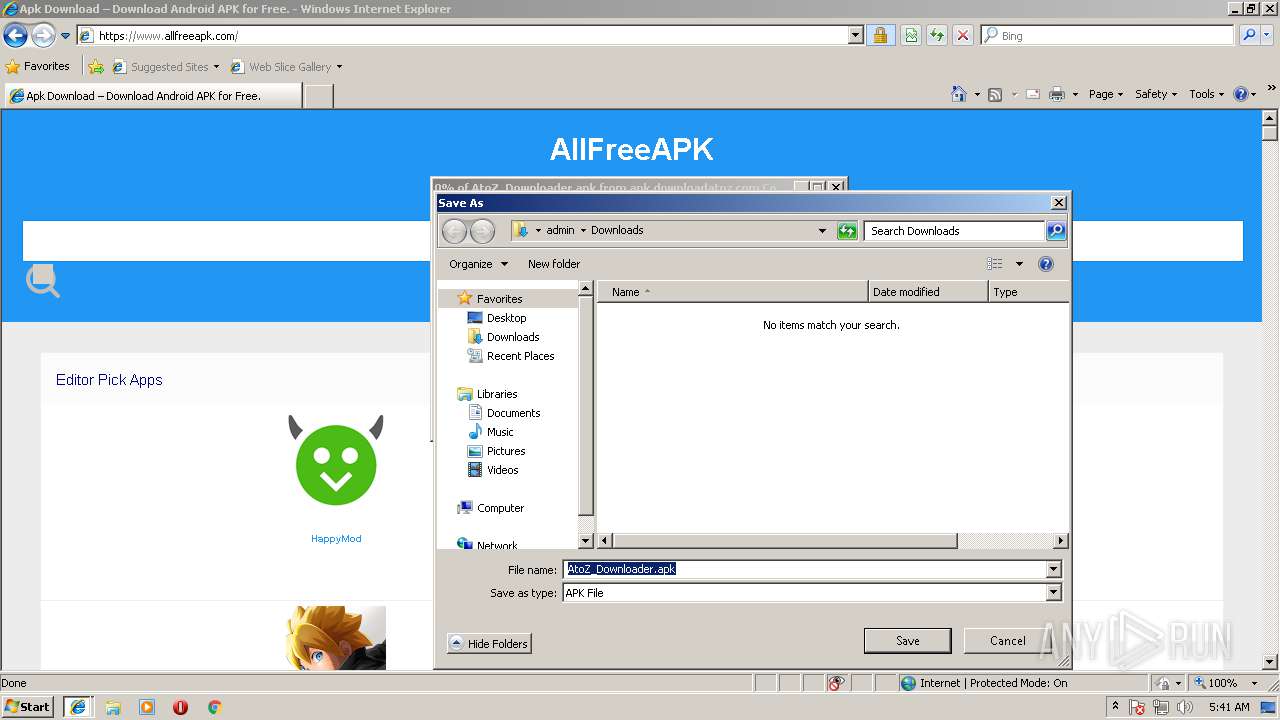Select Music library in navigation pane
Screen dimensions: 1280x720
click(500, 432)
